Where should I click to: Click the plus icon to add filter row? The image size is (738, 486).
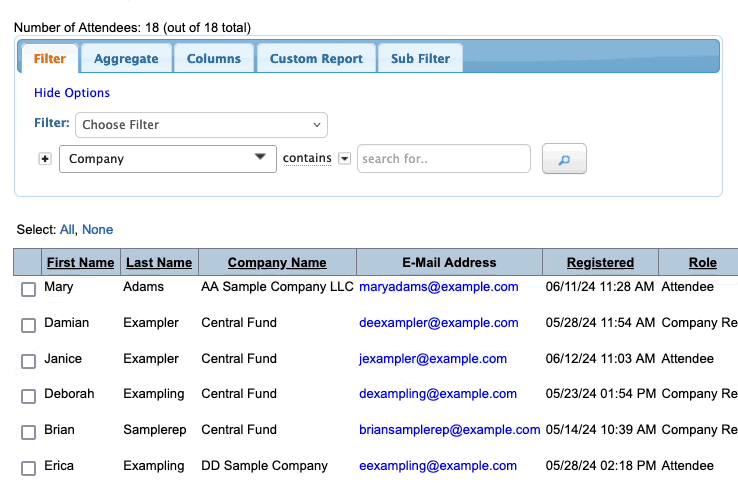click(x=45, y=159)
